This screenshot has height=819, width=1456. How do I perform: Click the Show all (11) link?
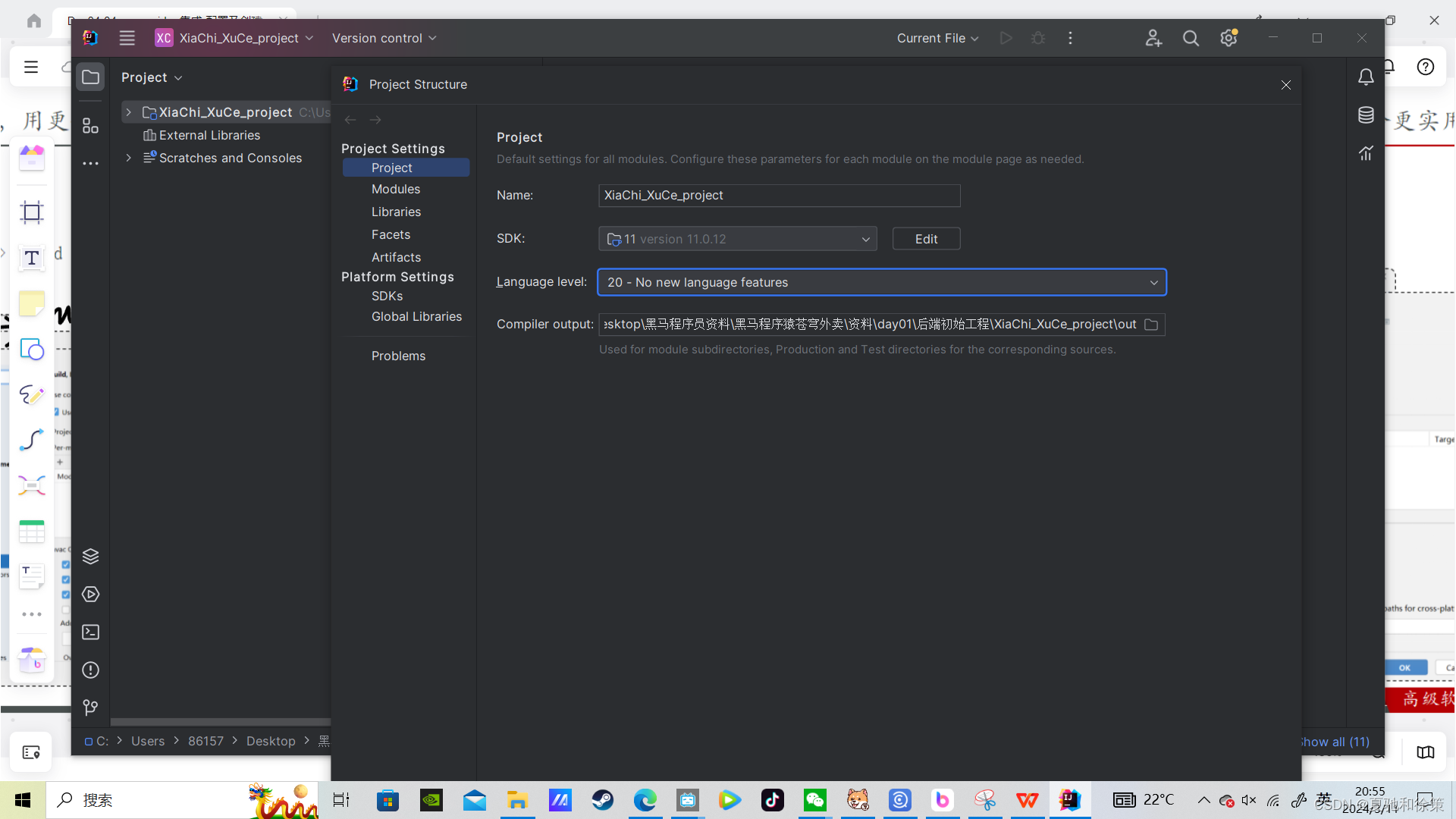point(1335,742)
